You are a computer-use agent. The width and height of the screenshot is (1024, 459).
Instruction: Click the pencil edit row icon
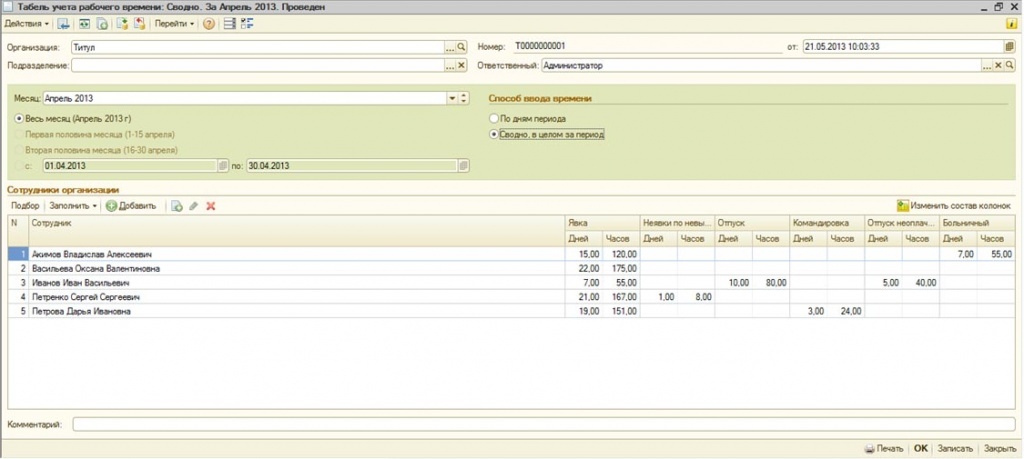194,206
